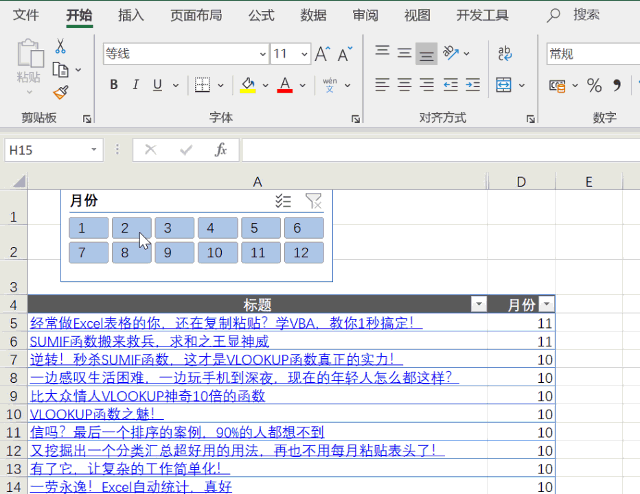The image size is (640, 494).
Task: Click the search magnifier icon
Action: [553, 16]
